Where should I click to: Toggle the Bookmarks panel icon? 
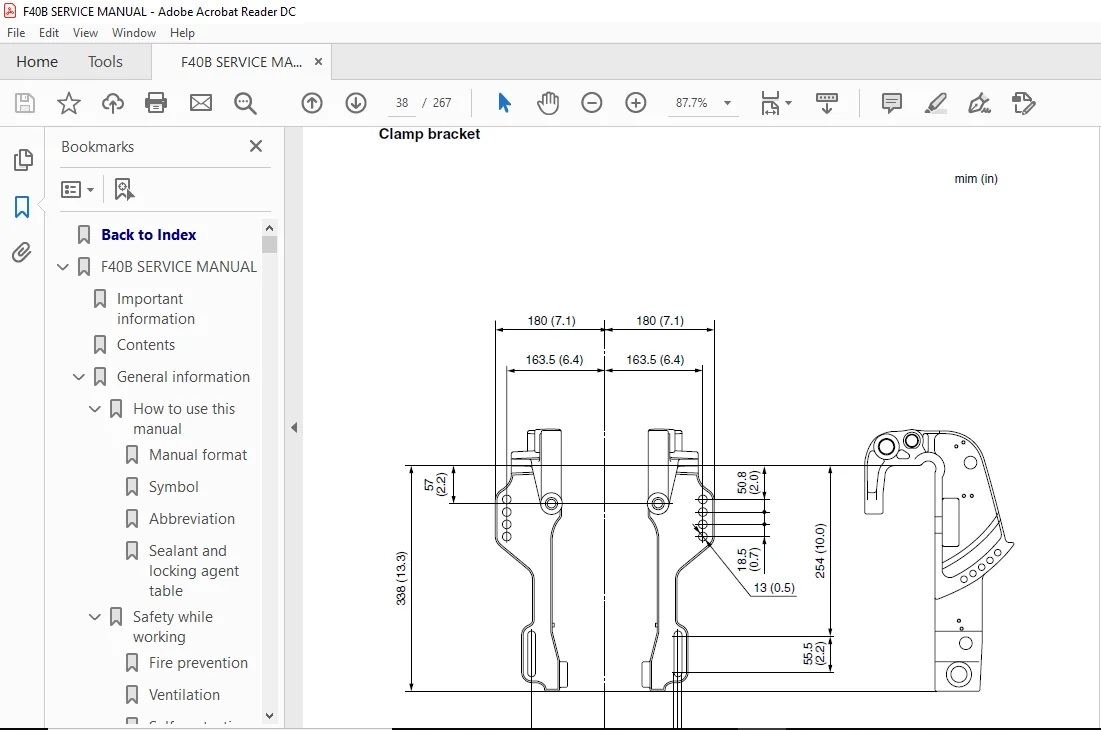[x=22, y=207]
